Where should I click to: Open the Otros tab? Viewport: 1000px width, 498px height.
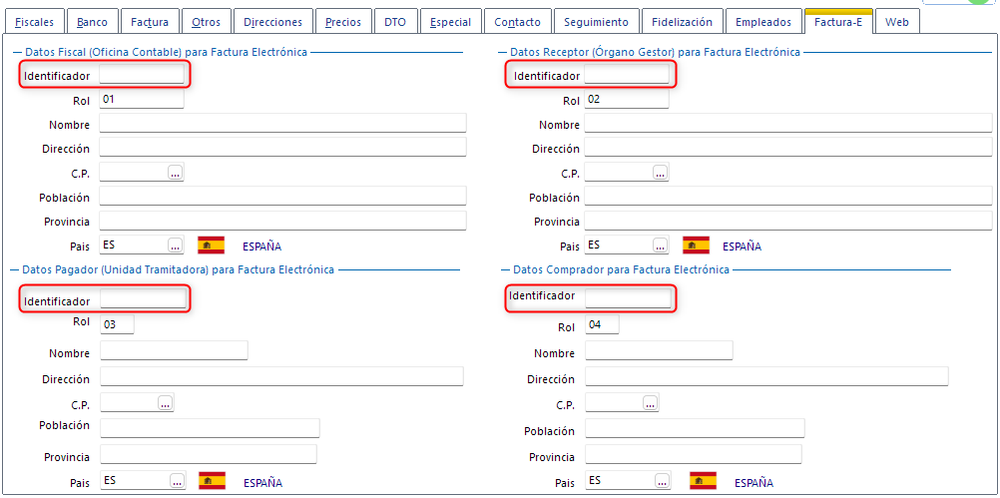pyautogui.click(x=206, y=22)
